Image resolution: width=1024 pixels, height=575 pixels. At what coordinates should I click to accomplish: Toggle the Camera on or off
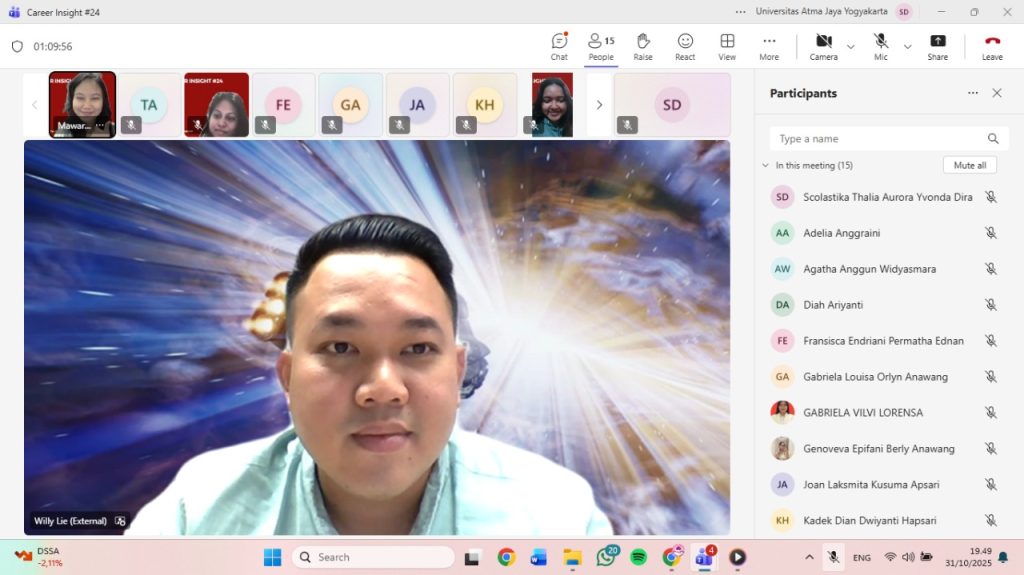coord(823,46)
